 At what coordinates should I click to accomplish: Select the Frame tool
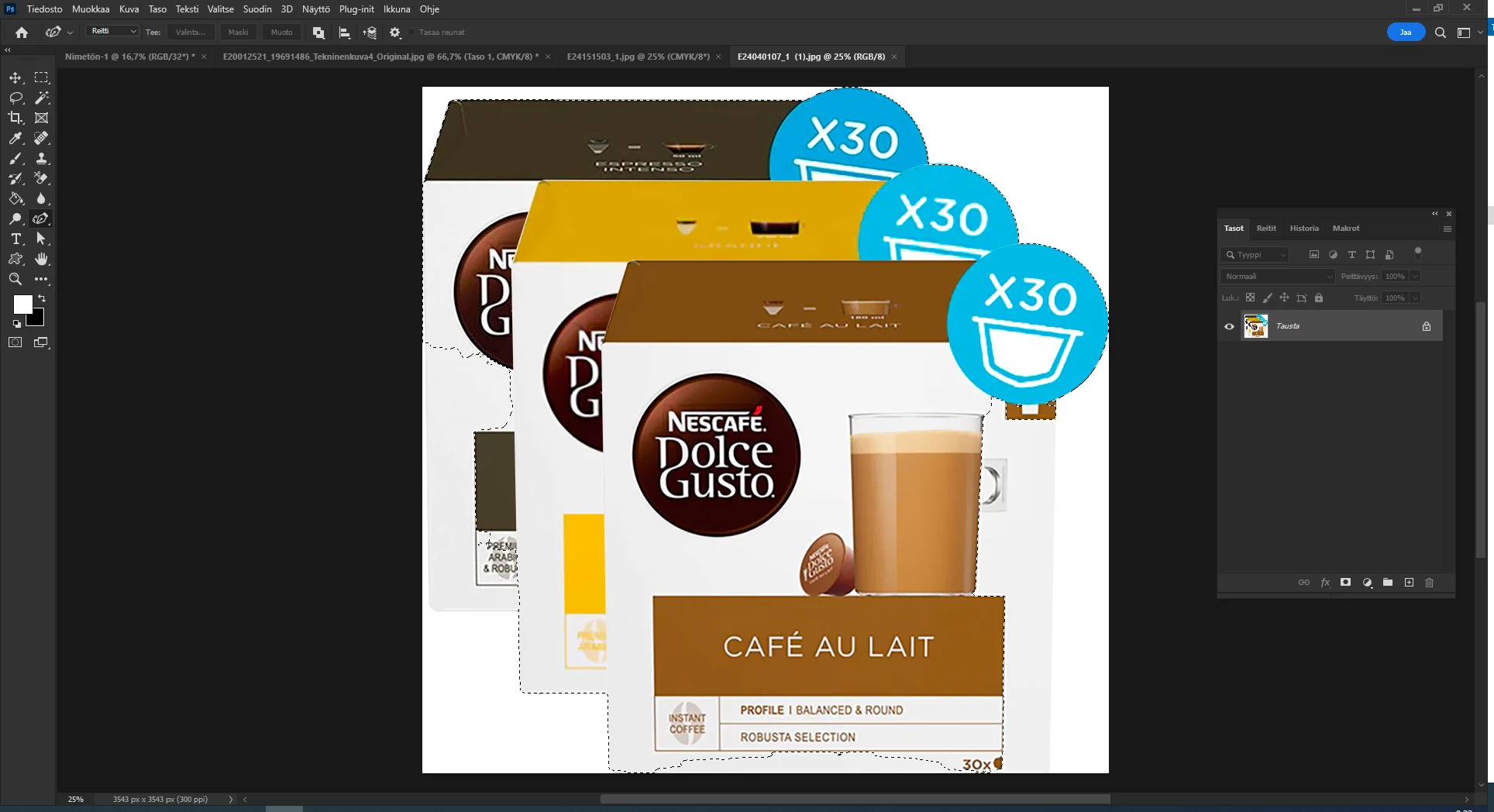click(x=42, y=118)
